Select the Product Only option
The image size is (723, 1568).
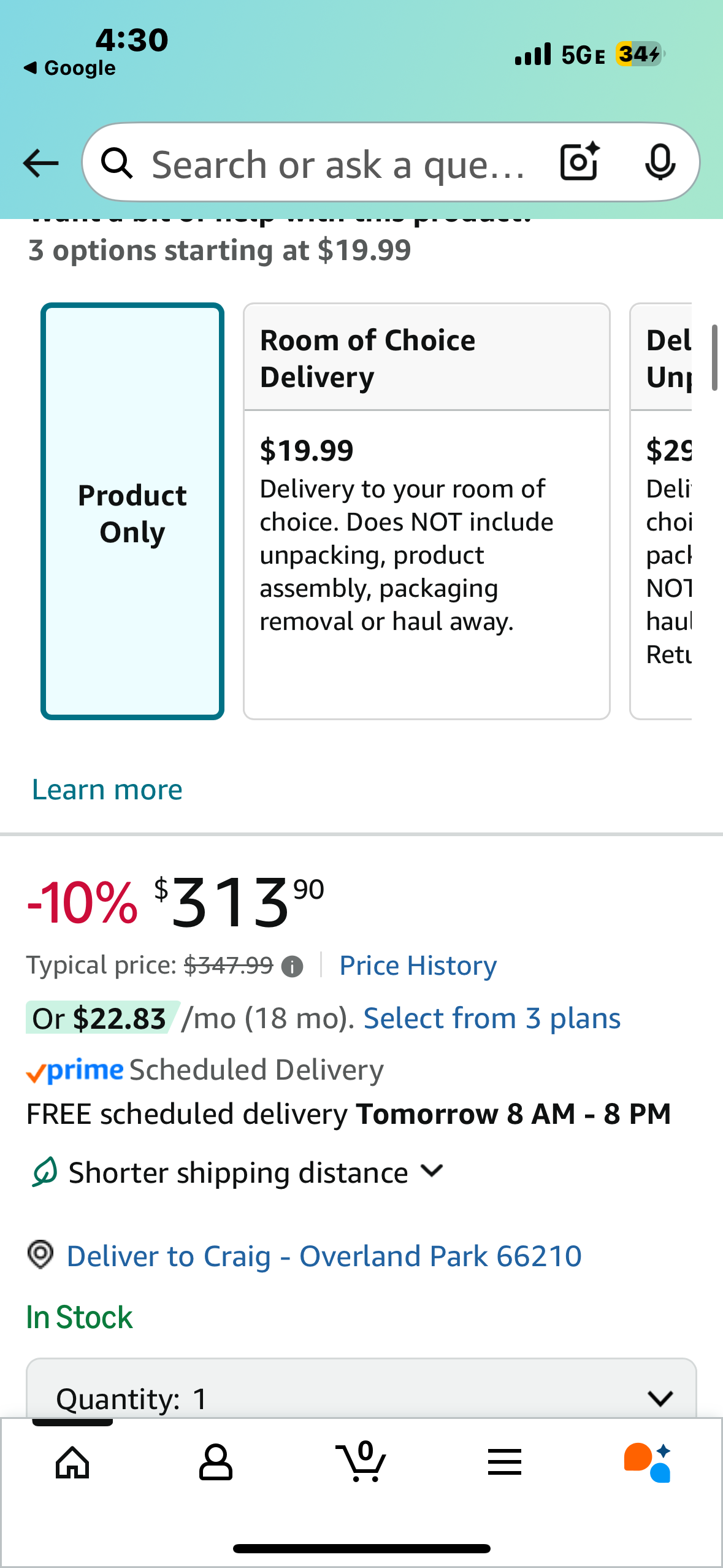(132, 511)
